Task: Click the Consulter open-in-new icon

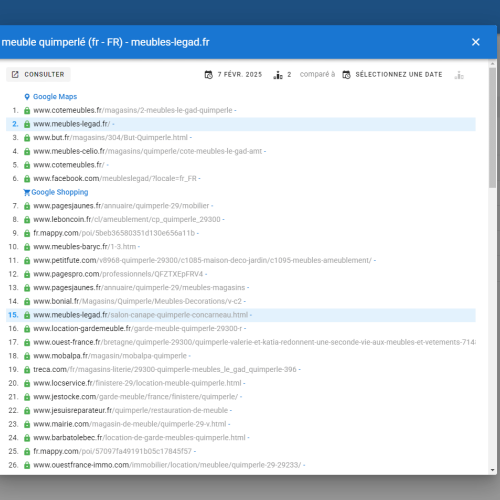Action: click(x=15, y=74)
